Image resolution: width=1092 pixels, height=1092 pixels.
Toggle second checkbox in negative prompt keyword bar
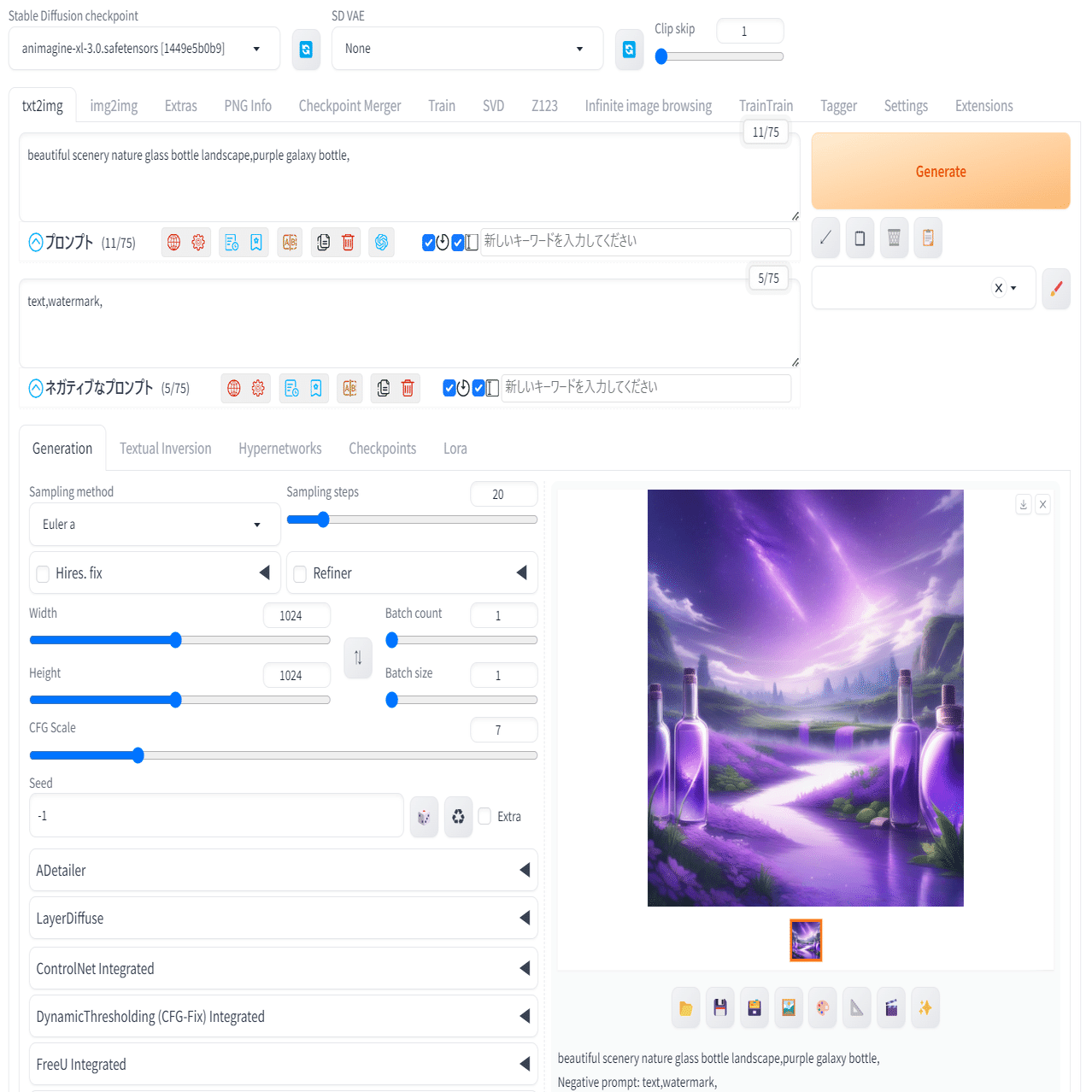point(478,389)
